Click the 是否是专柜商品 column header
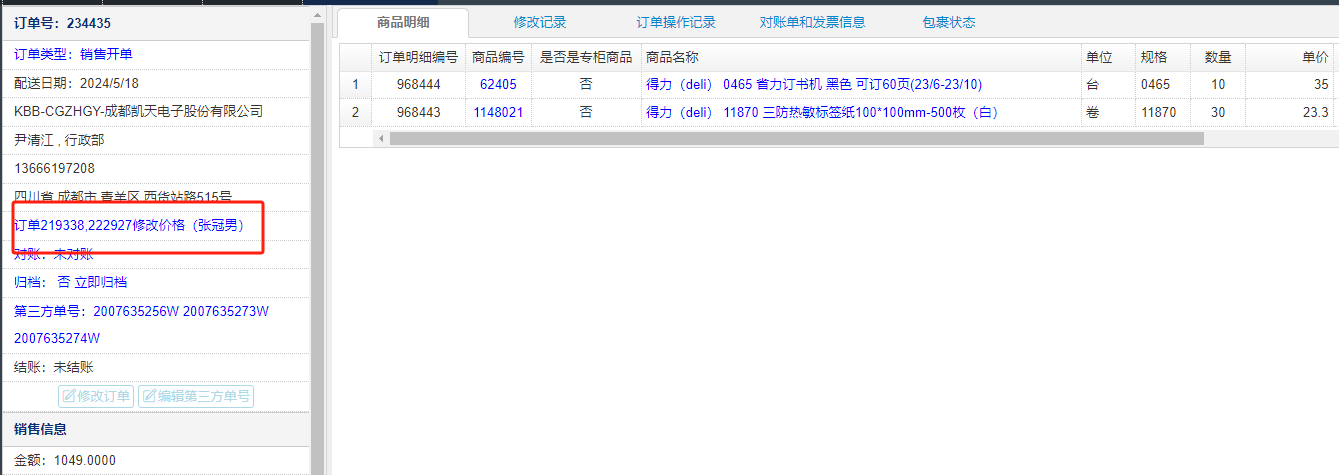The image size is (1339, 475). pos(585,58)
